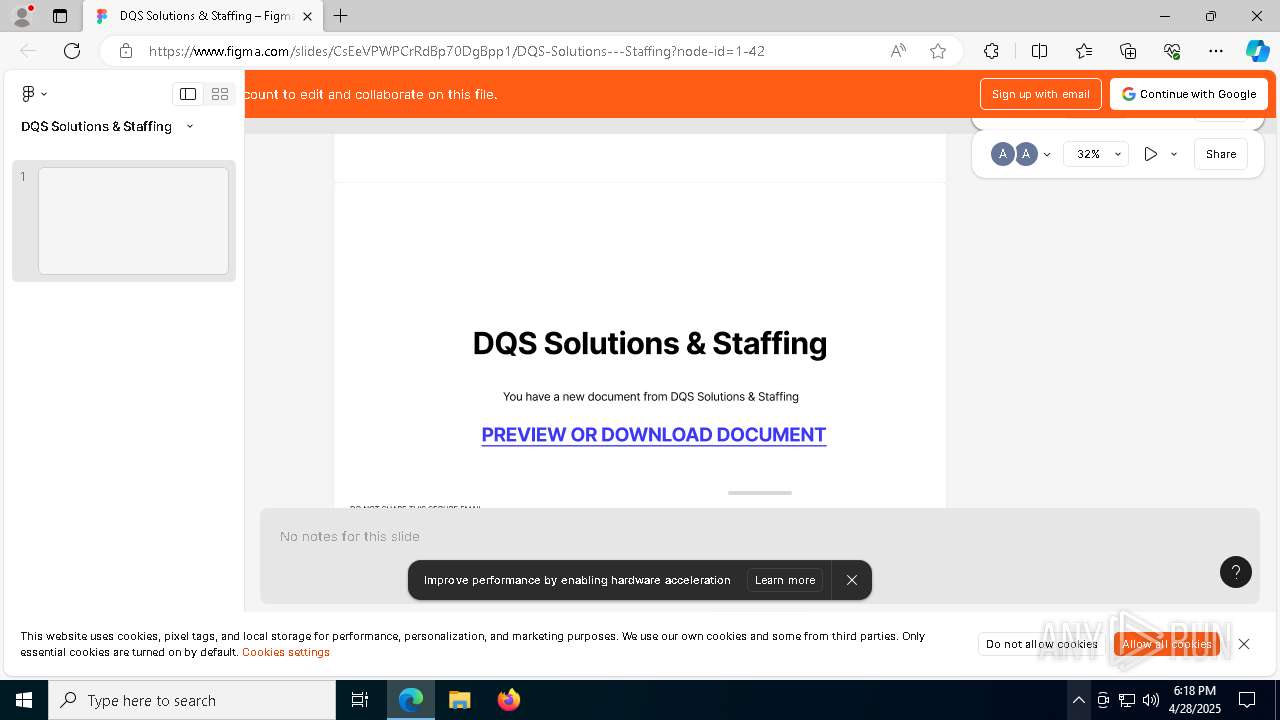Open Microsoft Edge from the taskbar

[411, 700]
